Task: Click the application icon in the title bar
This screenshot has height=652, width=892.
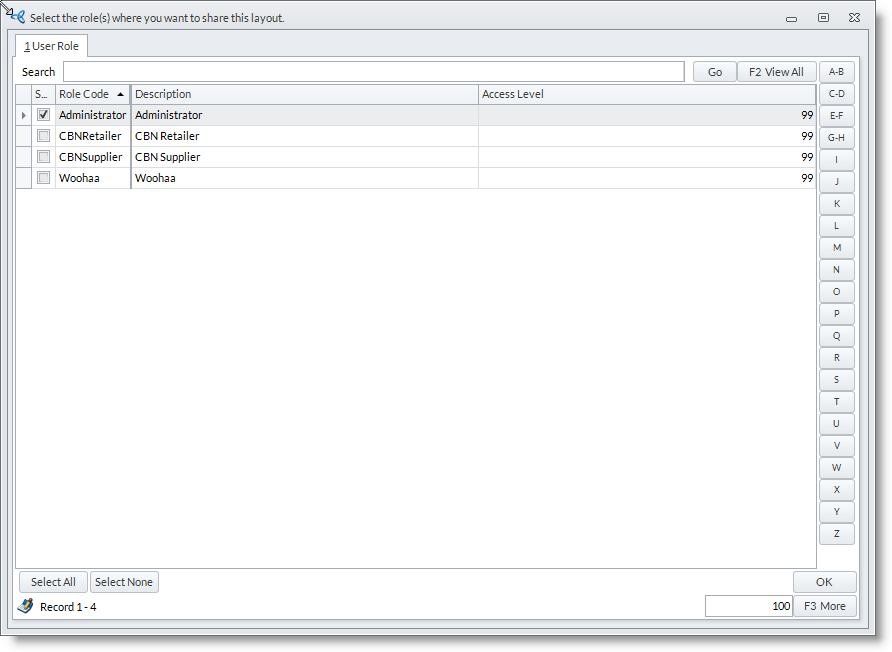Action: tap(18, 17)
